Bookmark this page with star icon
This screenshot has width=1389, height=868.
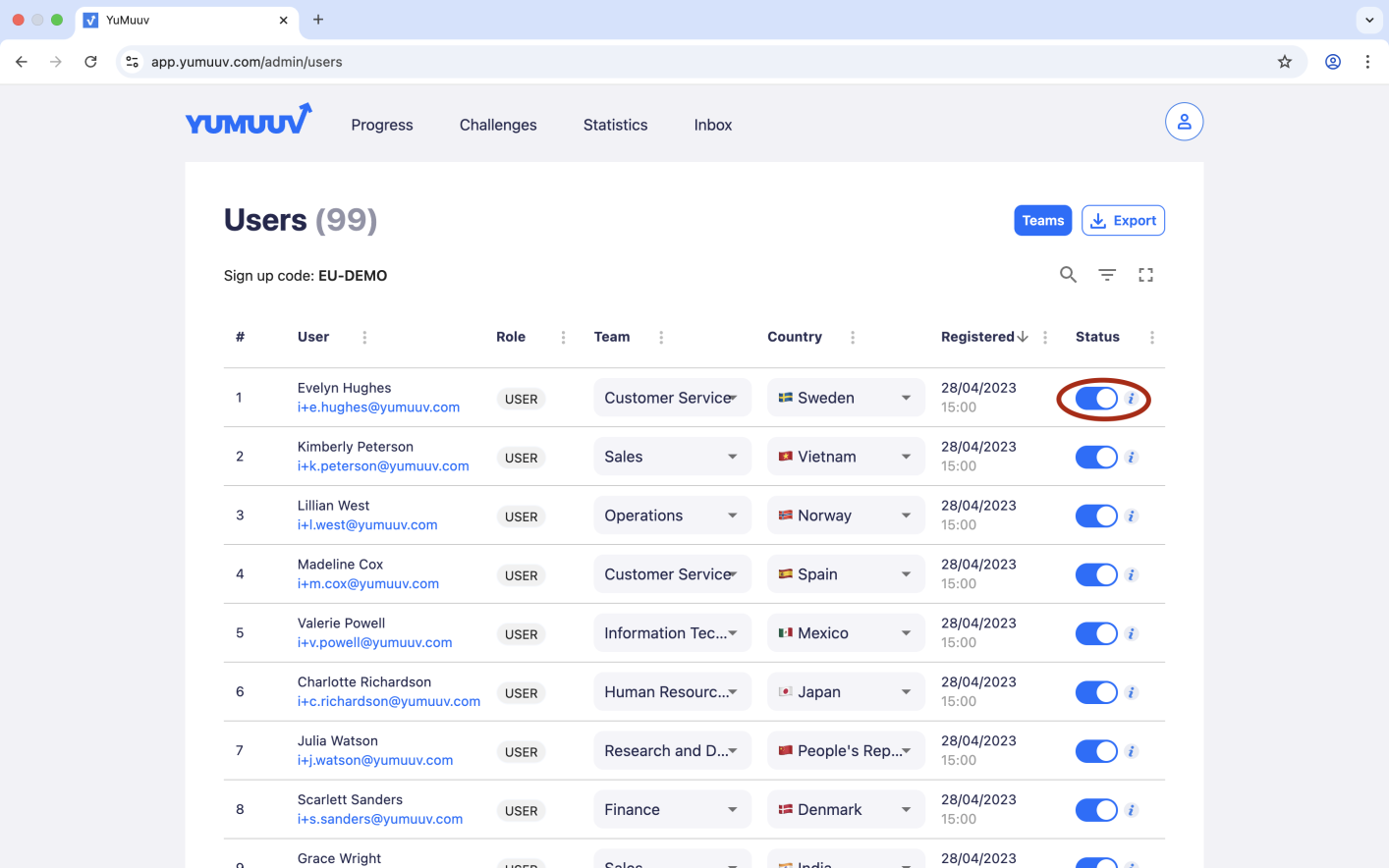(1284, 62)
